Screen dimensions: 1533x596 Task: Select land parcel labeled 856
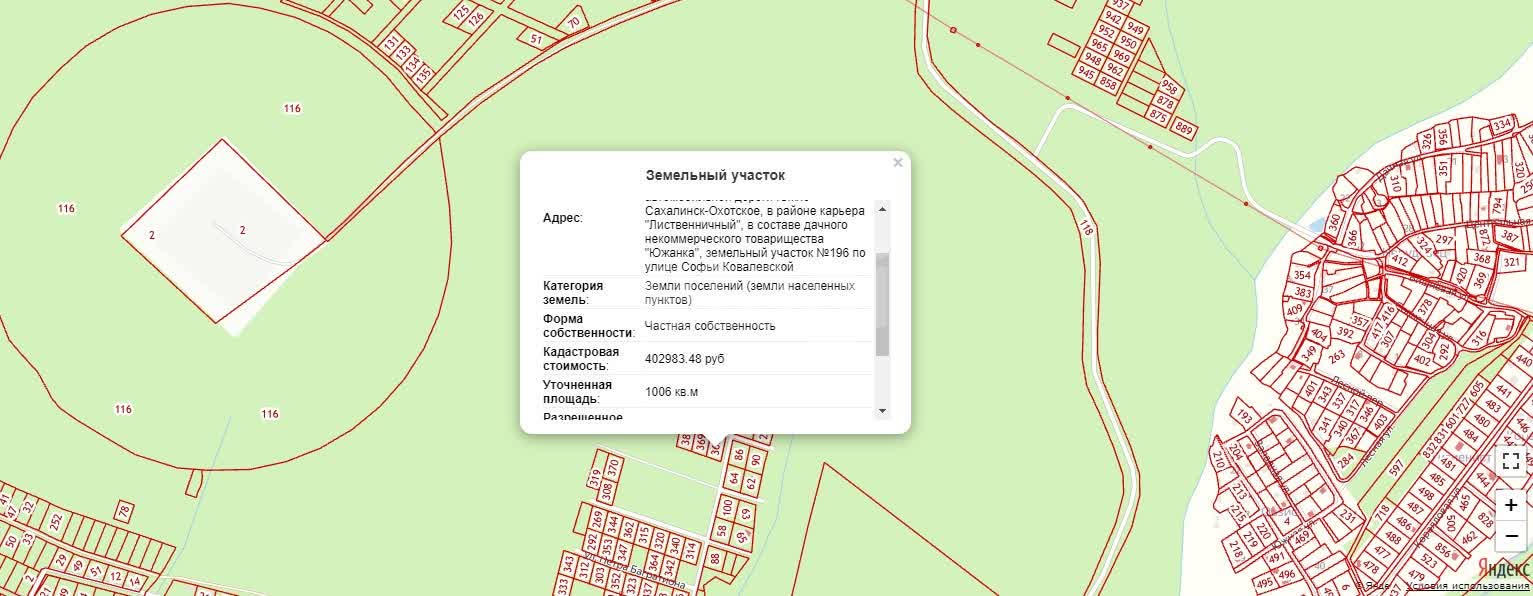(x=1442, y=550)
